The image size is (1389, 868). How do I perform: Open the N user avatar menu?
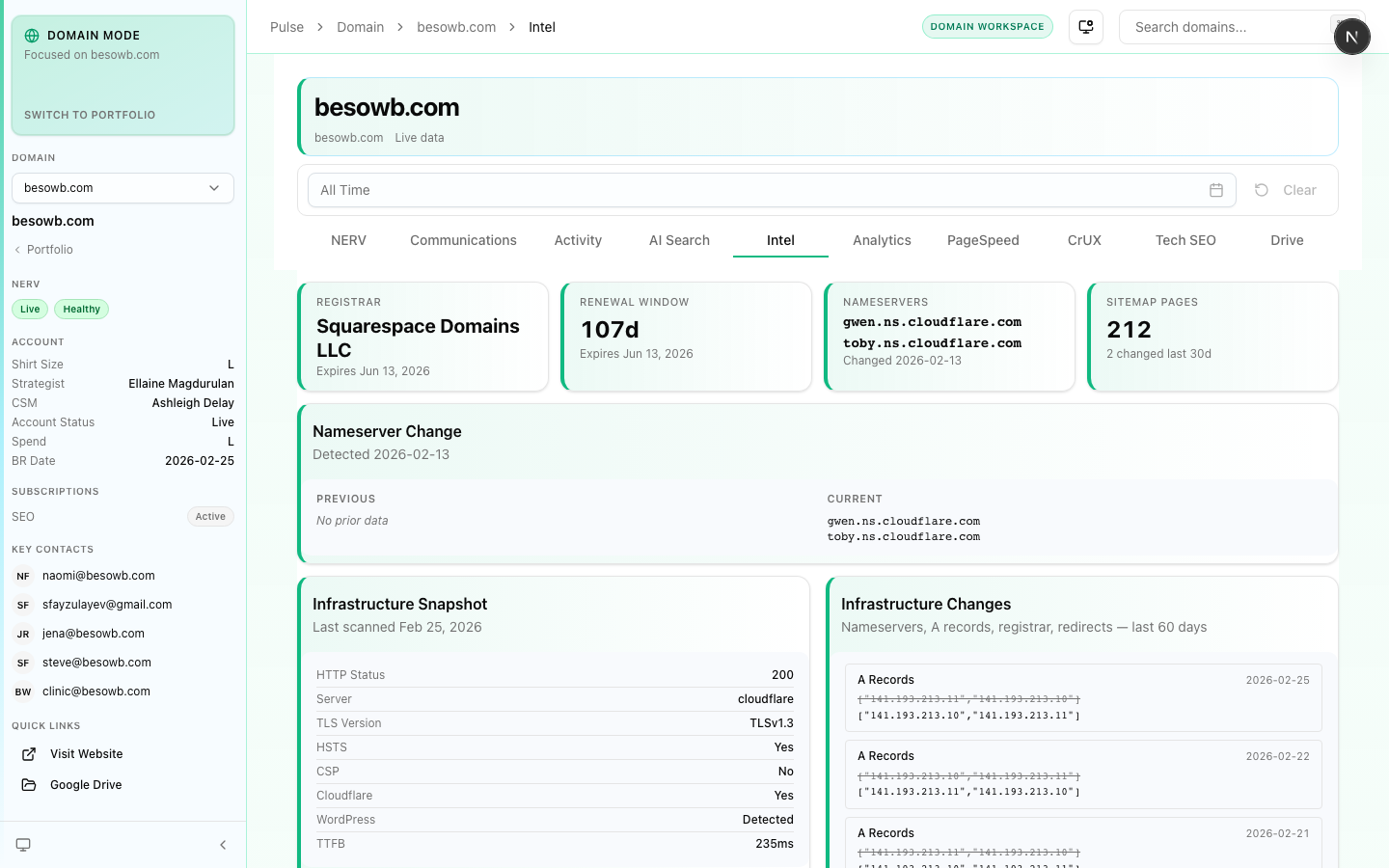(1351, 37)
